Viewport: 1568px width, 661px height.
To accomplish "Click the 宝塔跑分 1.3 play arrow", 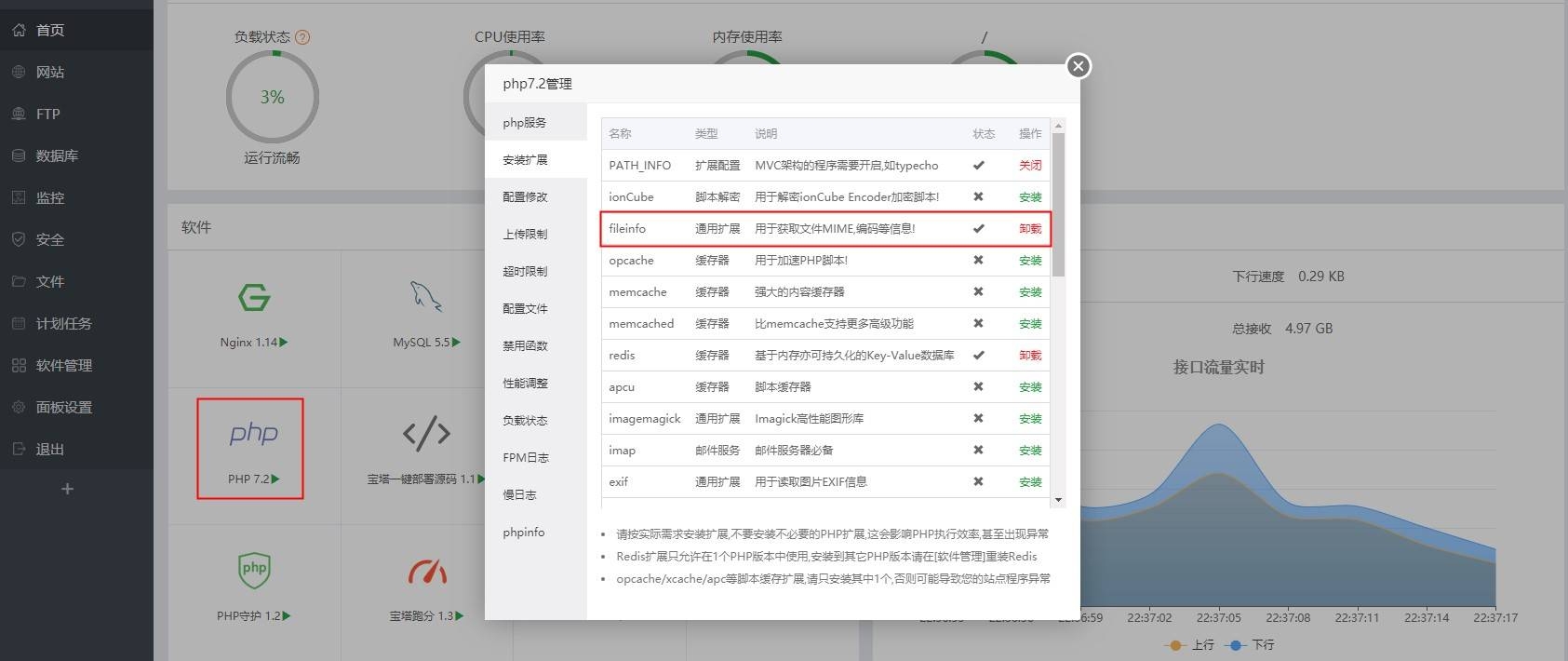I will 459,616.
